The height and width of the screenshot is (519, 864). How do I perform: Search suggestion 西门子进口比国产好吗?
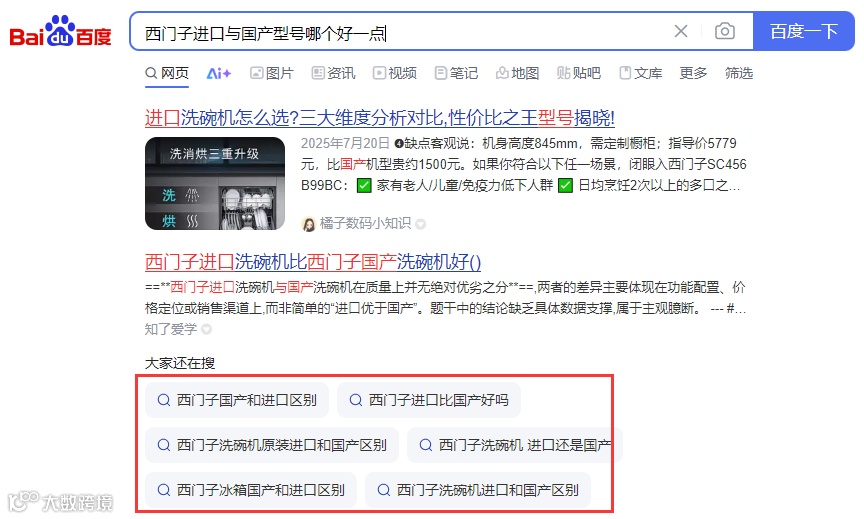tap(429, 400)
